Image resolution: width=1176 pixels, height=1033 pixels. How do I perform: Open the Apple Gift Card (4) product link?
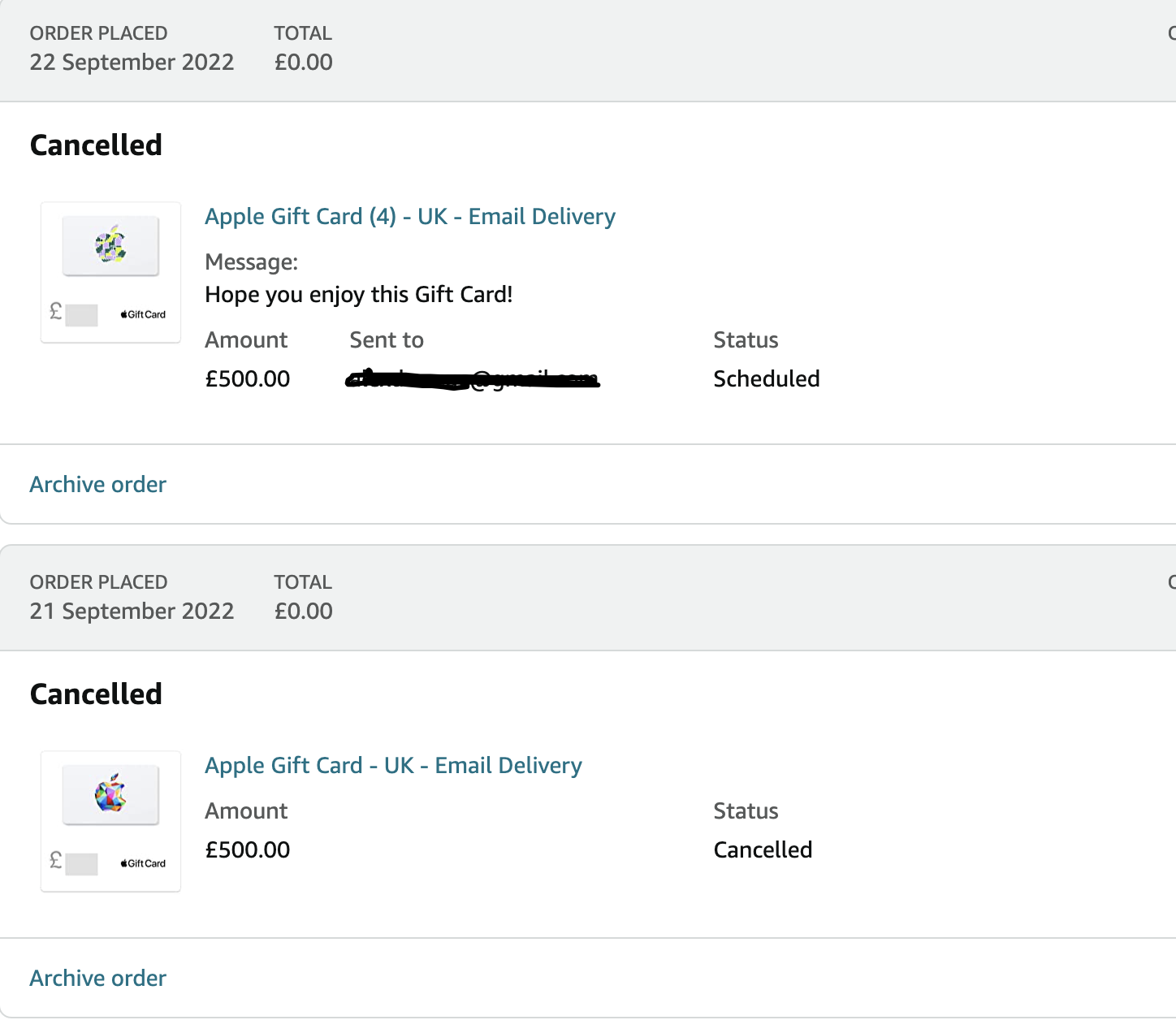(x=410, y=217)
